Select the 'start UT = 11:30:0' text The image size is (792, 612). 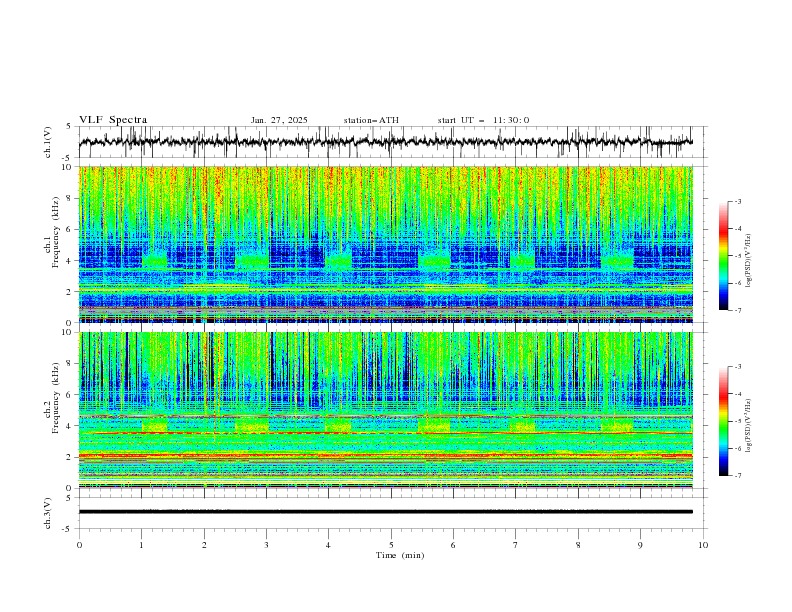coord(483,120)
